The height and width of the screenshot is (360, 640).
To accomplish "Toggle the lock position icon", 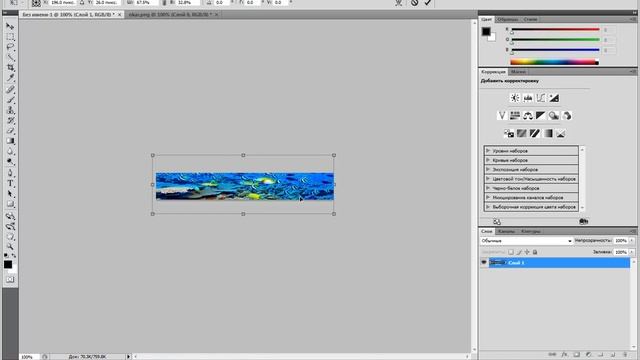I will (527, 252).
